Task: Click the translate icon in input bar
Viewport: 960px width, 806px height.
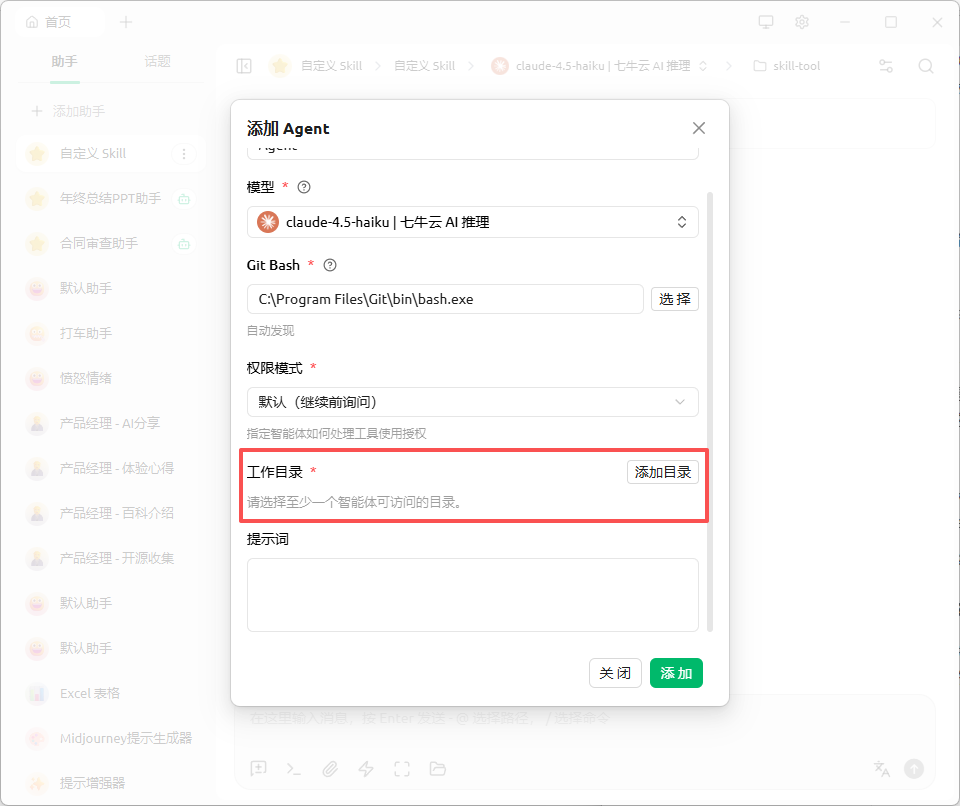Action: click(881, 768)
